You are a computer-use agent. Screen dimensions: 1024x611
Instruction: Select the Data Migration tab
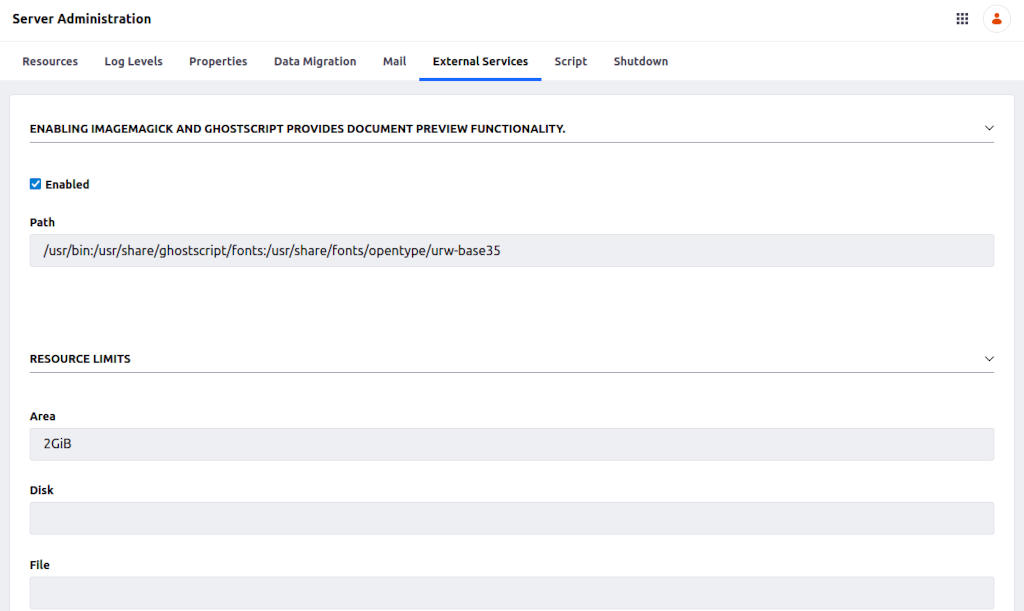coord(315,61)
